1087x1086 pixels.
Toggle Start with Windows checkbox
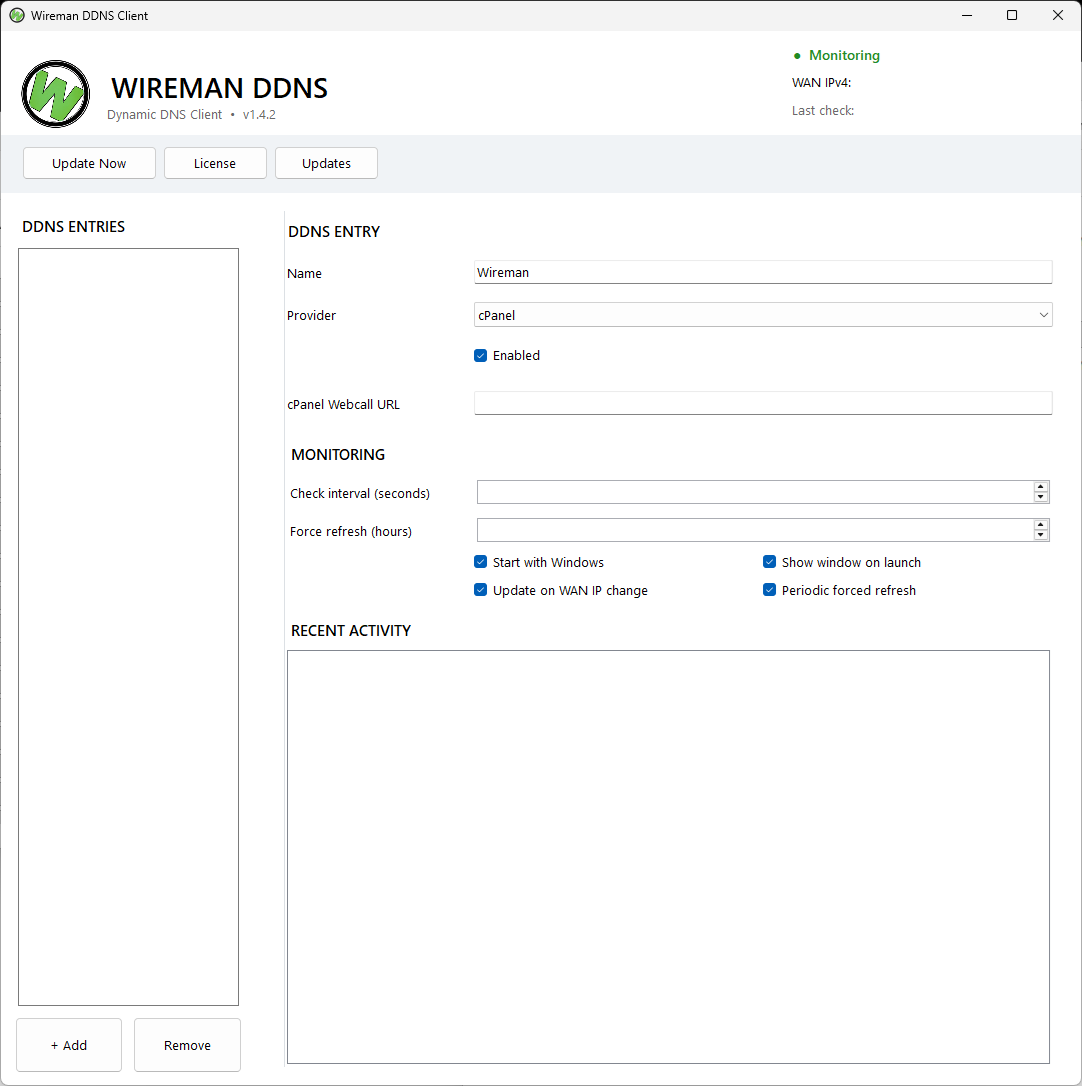(x=480, y=562)
